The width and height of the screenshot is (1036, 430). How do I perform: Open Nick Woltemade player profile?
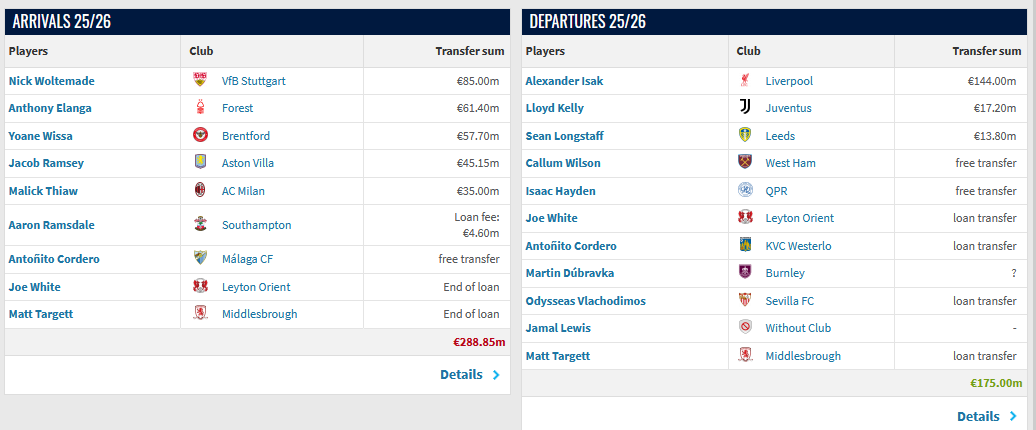click(x=52, y=81)
